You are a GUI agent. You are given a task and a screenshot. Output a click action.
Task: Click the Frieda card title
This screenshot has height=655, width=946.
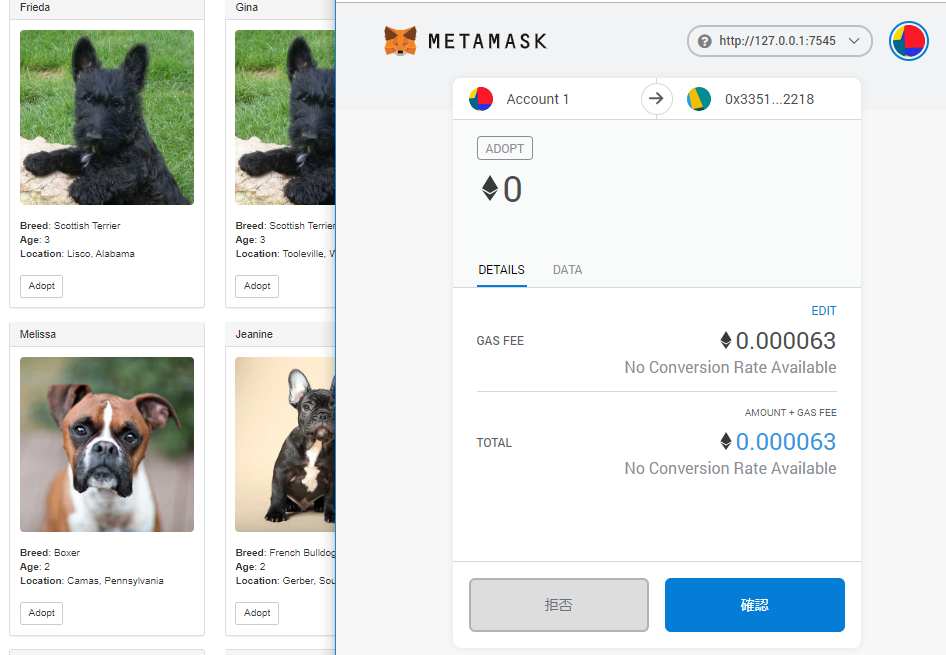35,7
